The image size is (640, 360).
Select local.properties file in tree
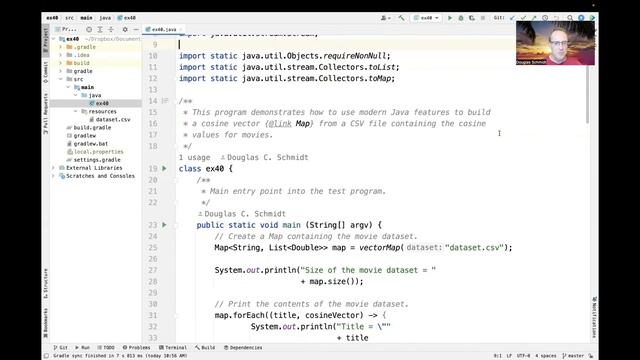pos(95,152)
